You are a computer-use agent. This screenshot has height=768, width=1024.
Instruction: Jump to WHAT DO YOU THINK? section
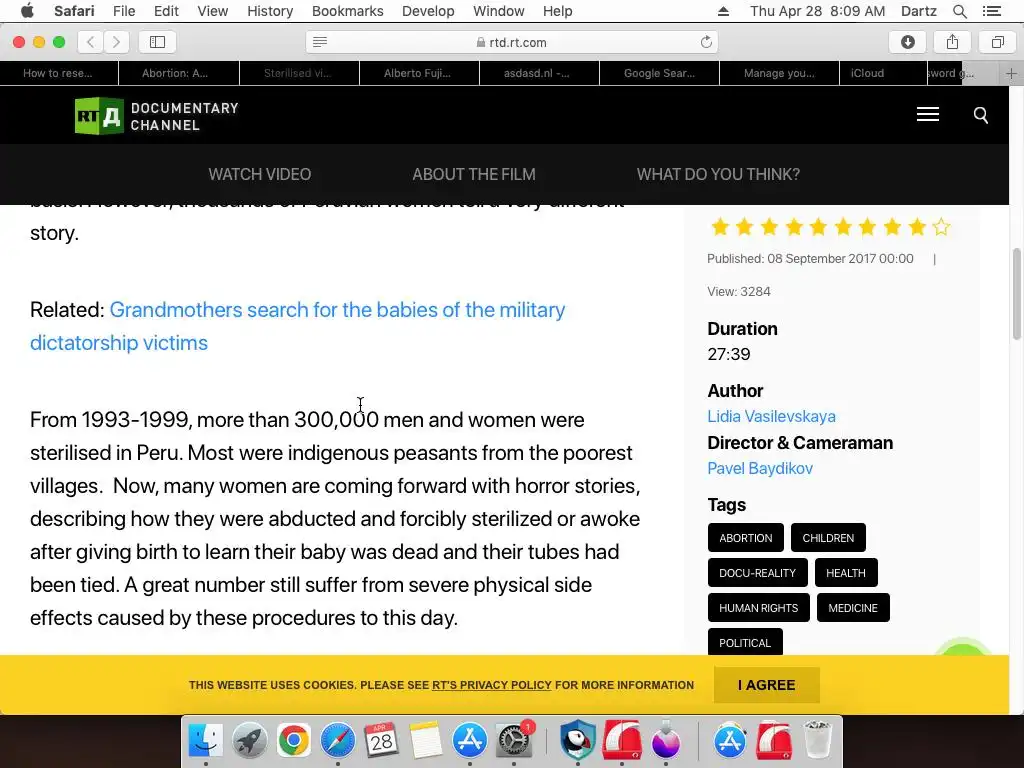(718, 174)
